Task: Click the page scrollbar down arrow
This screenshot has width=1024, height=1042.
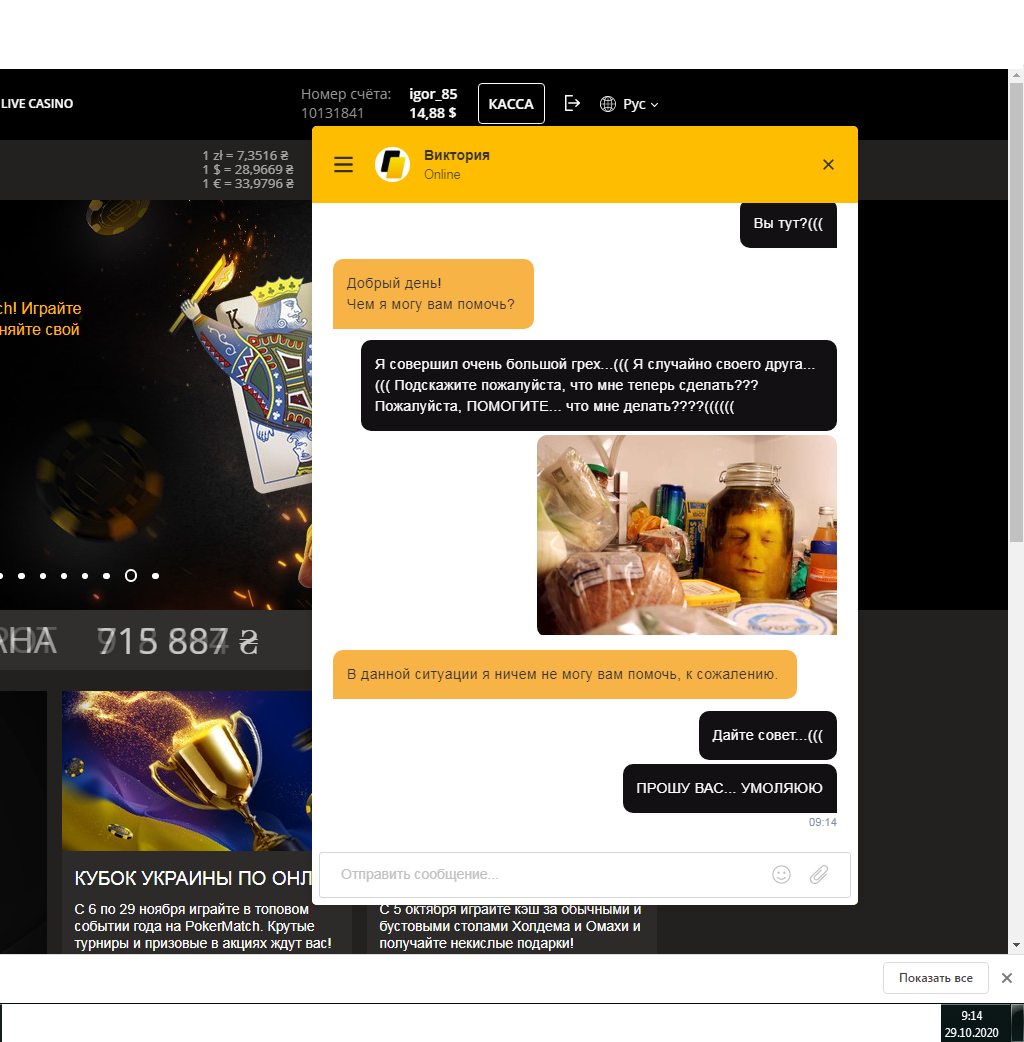Action: [x=1017, y=945]
